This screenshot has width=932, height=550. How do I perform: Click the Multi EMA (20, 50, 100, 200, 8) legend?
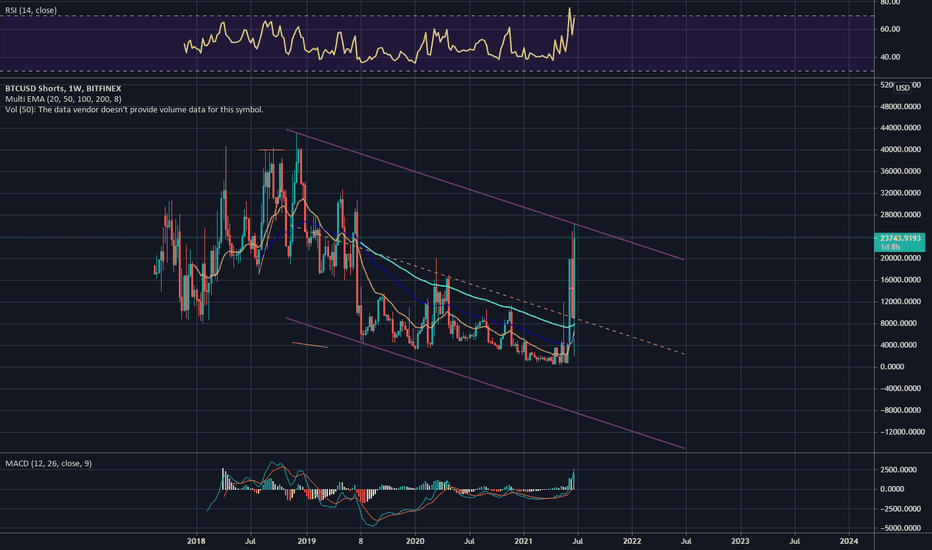click(x=63, y=99)
